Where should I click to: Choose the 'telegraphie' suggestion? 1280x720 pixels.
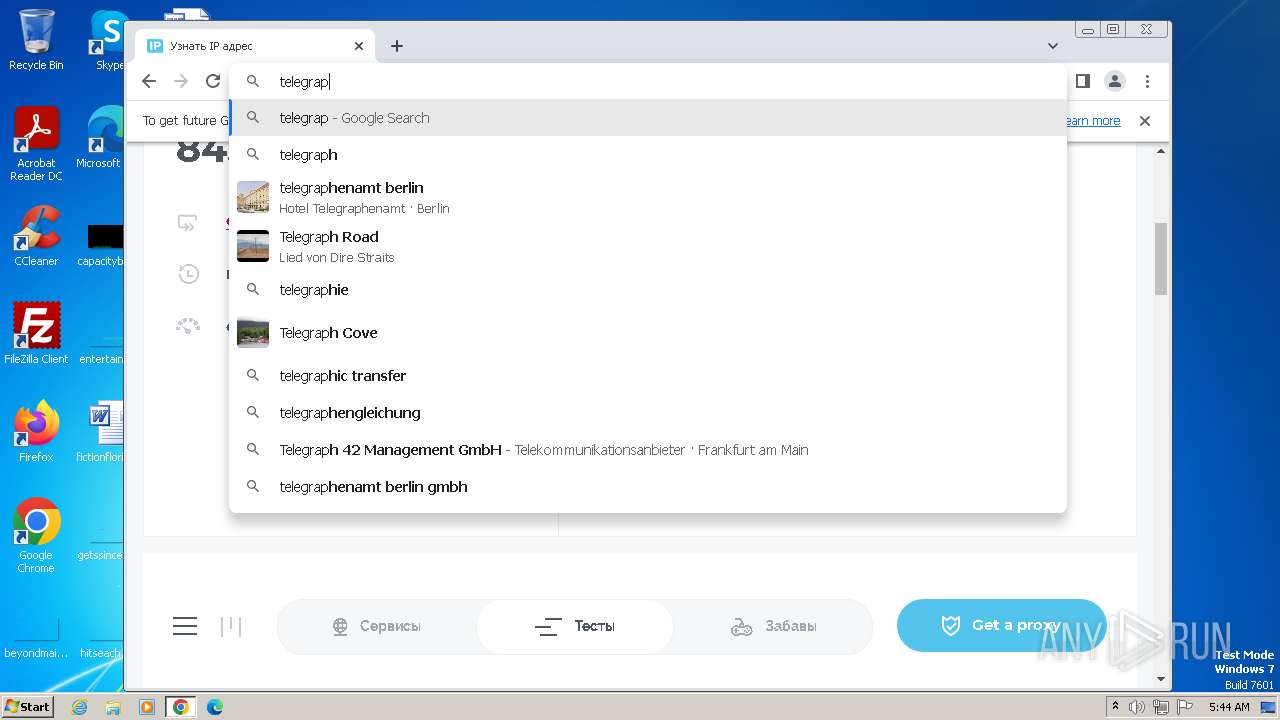tap(648, 290)
